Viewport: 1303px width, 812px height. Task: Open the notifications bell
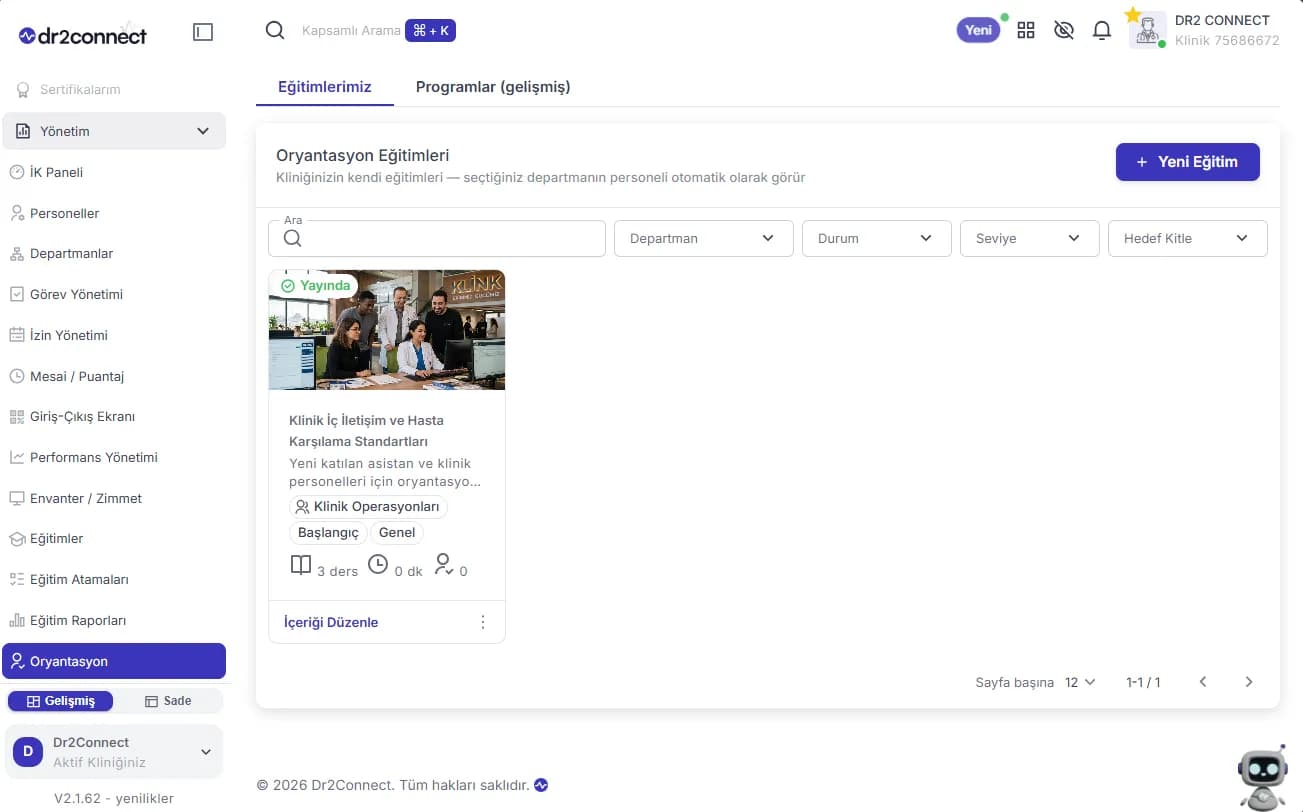point(1102,31)
